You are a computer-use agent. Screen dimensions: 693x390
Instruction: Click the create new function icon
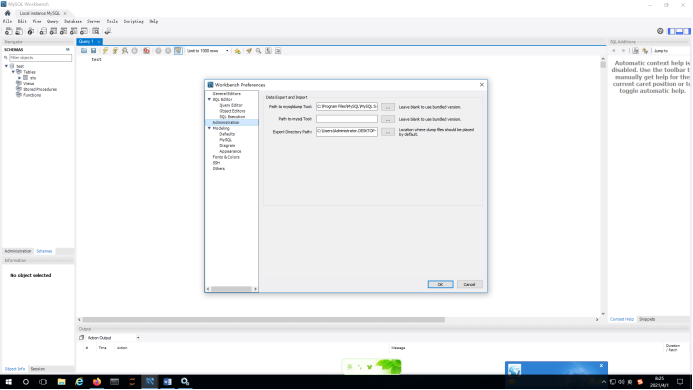coord(84,31)
